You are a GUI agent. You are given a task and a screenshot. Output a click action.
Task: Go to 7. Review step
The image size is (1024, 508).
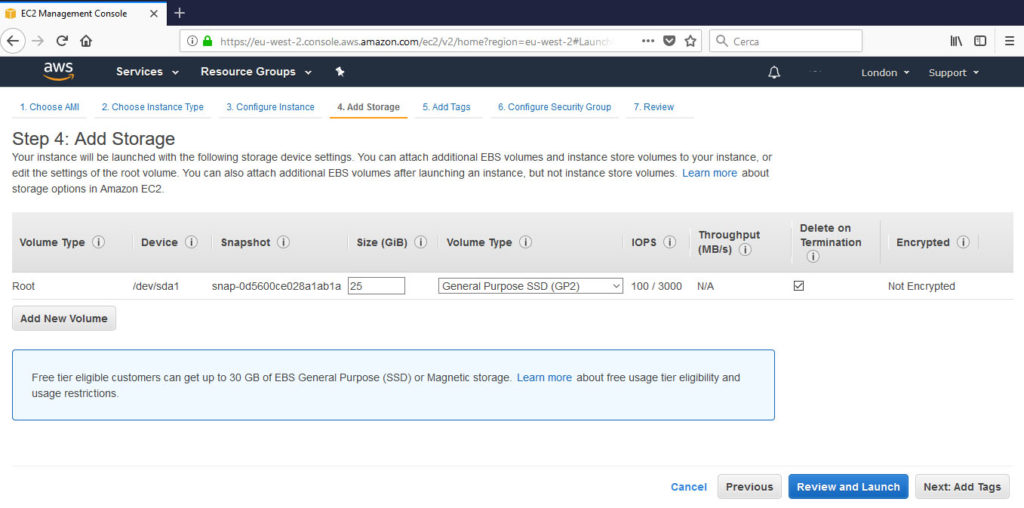[x=654, y=107]
